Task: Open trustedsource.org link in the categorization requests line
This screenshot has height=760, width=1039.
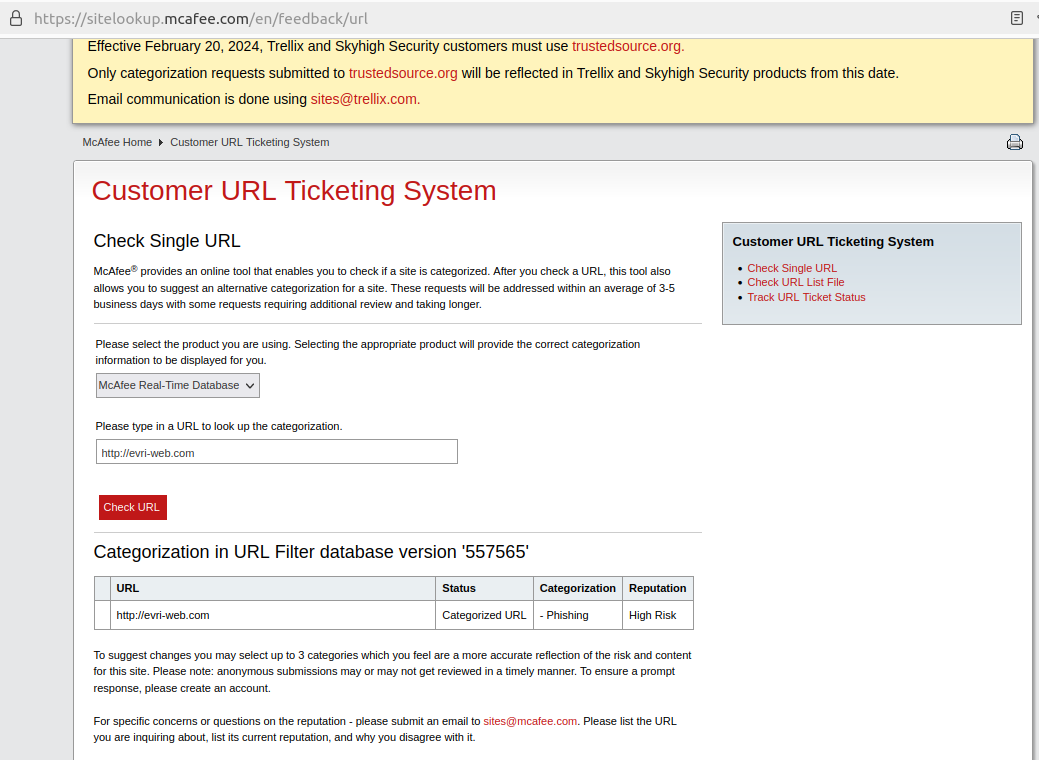Action: coord(403,73)
